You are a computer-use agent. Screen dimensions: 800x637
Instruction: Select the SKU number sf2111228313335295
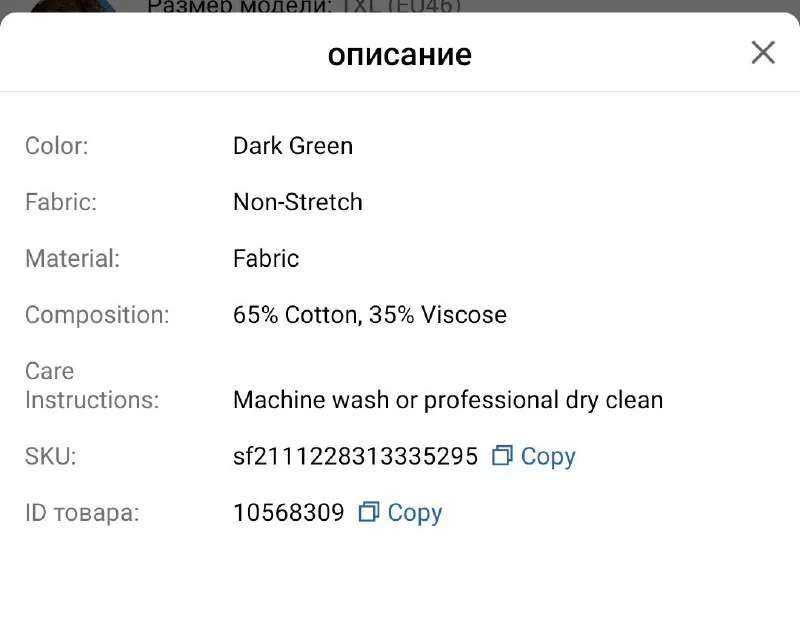click(355, 457)
